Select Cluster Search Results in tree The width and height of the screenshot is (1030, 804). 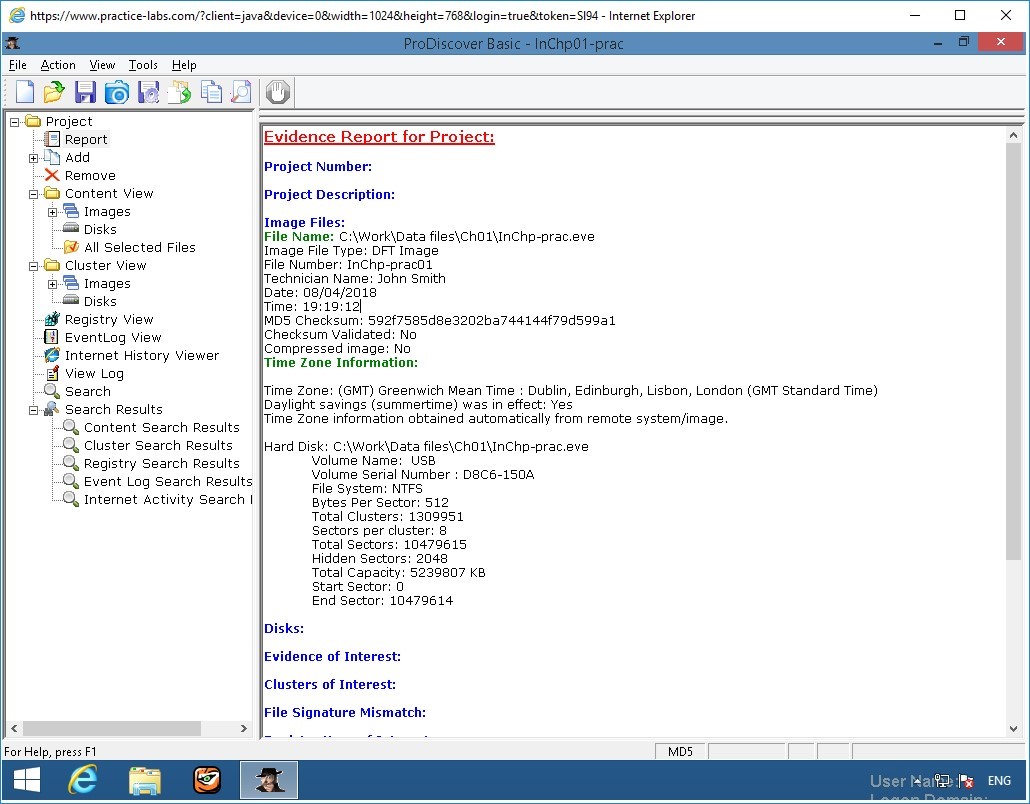pyautogui.click(x=158, y=445)
